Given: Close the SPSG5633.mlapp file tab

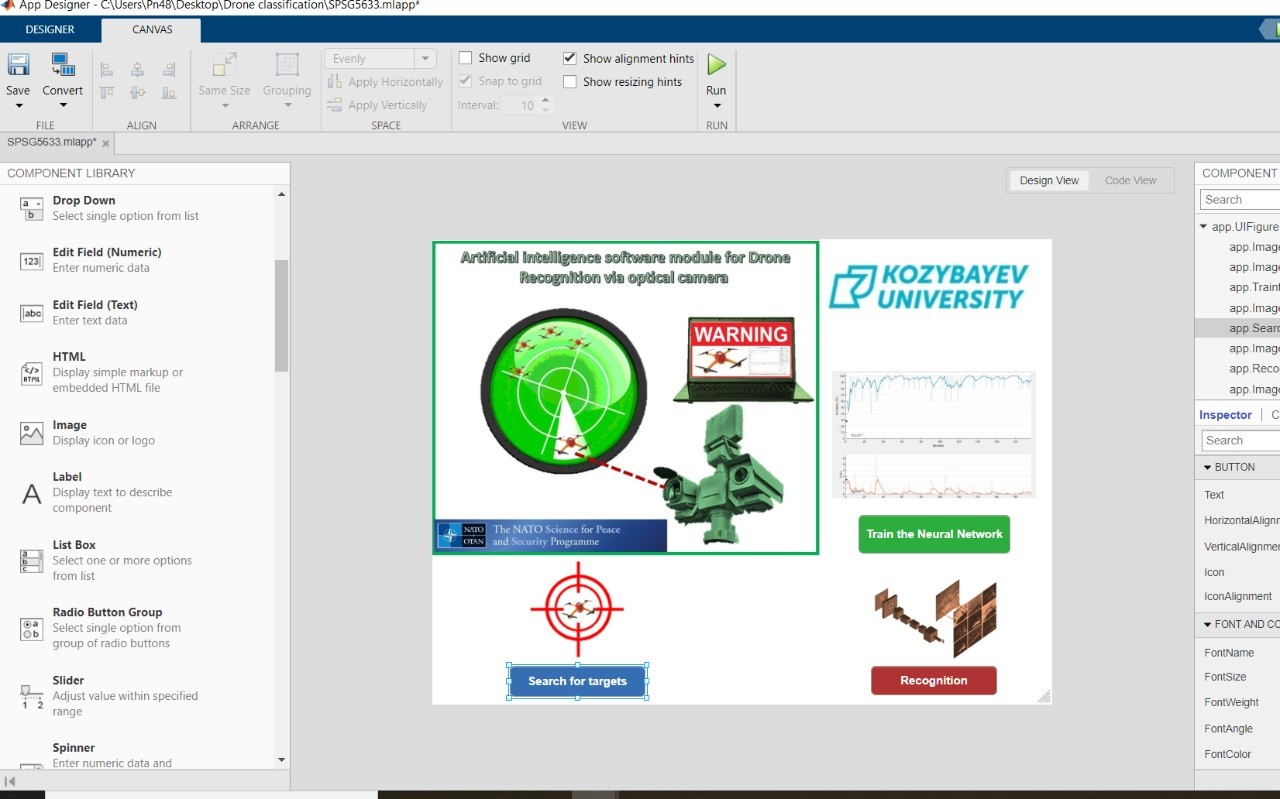Looking at the screenshot, I should point(105,143).
